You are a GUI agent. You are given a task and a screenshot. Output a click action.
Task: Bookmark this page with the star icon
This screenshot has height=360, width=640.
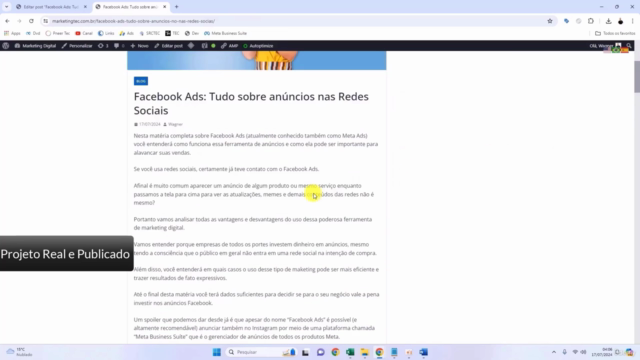550,21
